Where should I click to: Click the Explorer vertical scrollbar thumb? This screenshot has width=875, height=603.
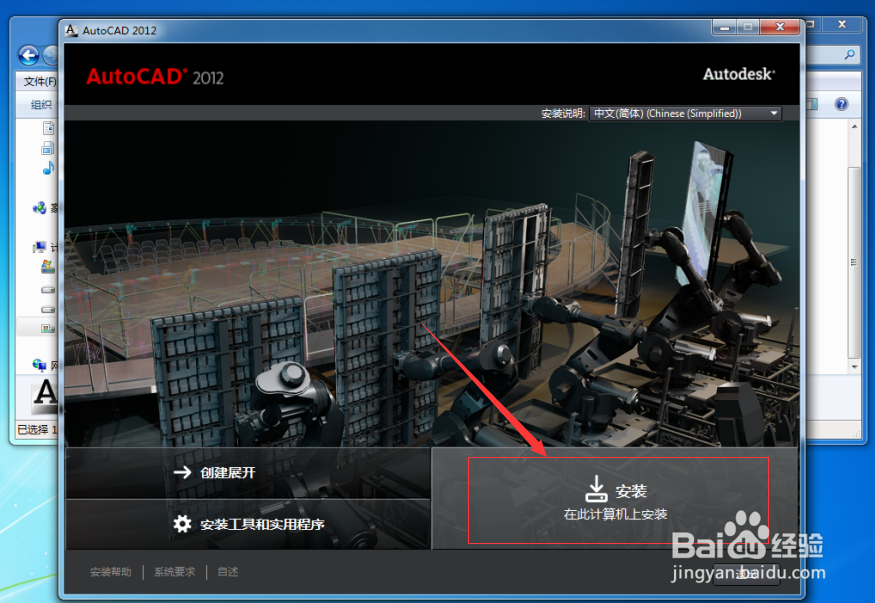(x=854, y=262)
